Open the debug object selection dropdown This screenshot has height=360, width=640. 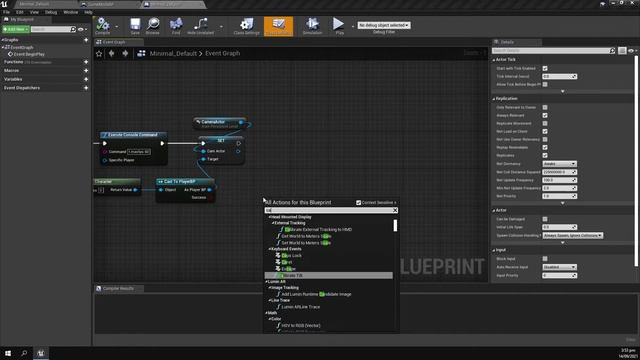click(x=384, y=25)
